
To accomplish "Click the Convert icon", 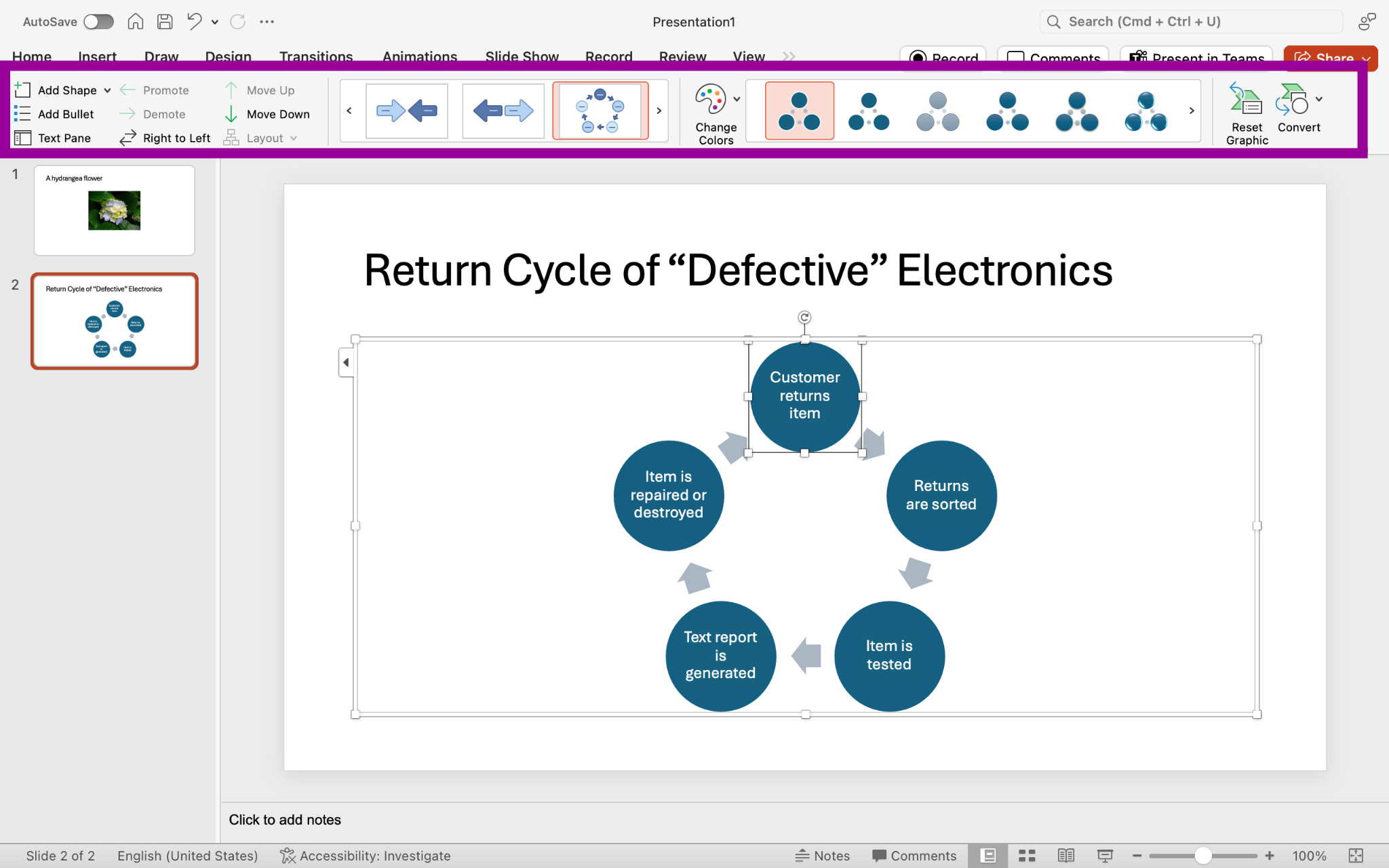I will pyautogui.click(x=1293, y=100).
